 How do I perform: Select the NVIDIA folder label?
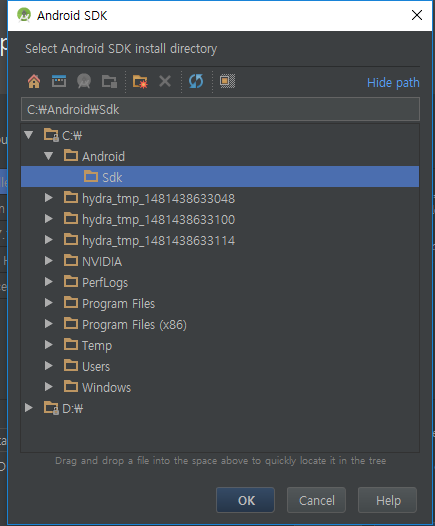[x=102, y=261]
